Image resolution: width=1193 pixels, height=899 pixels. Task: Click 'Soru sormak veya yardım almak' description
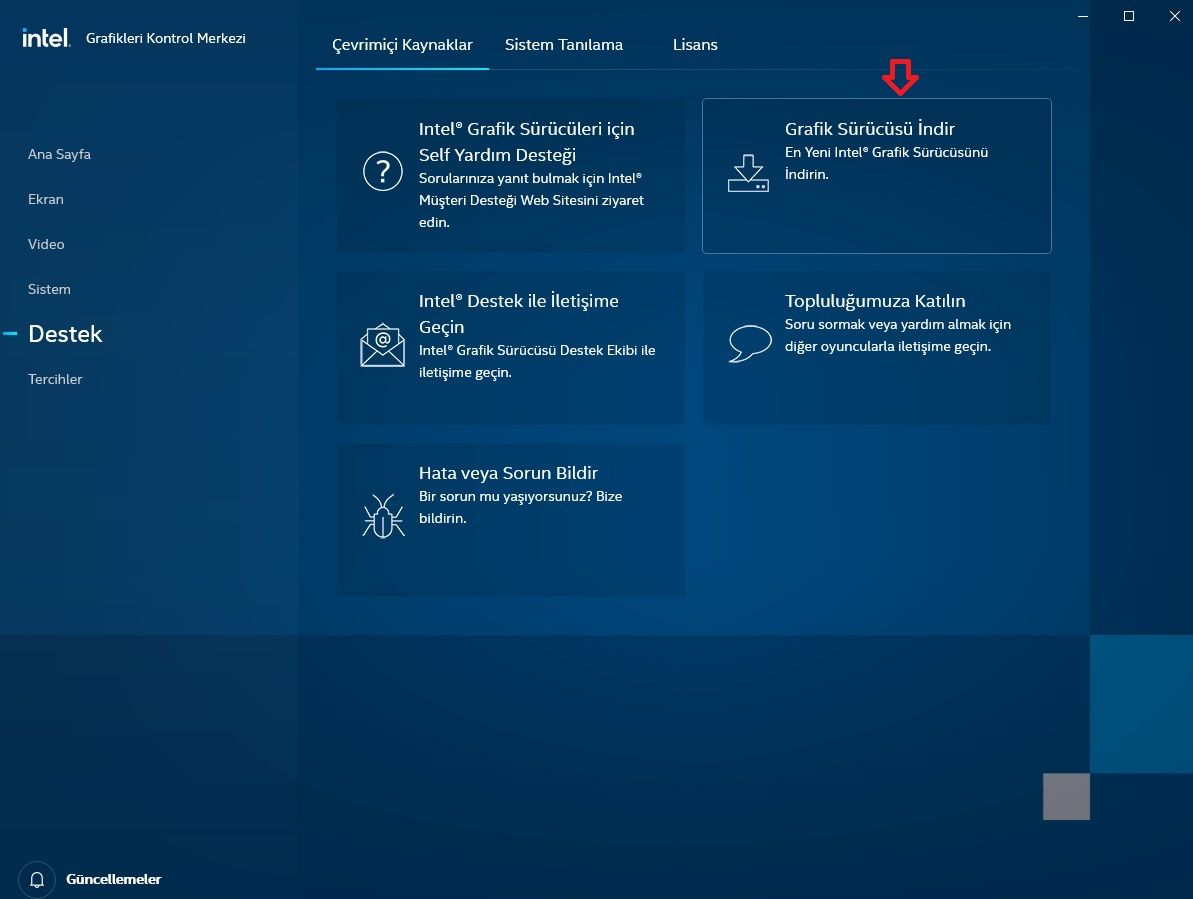coord(898,335)
